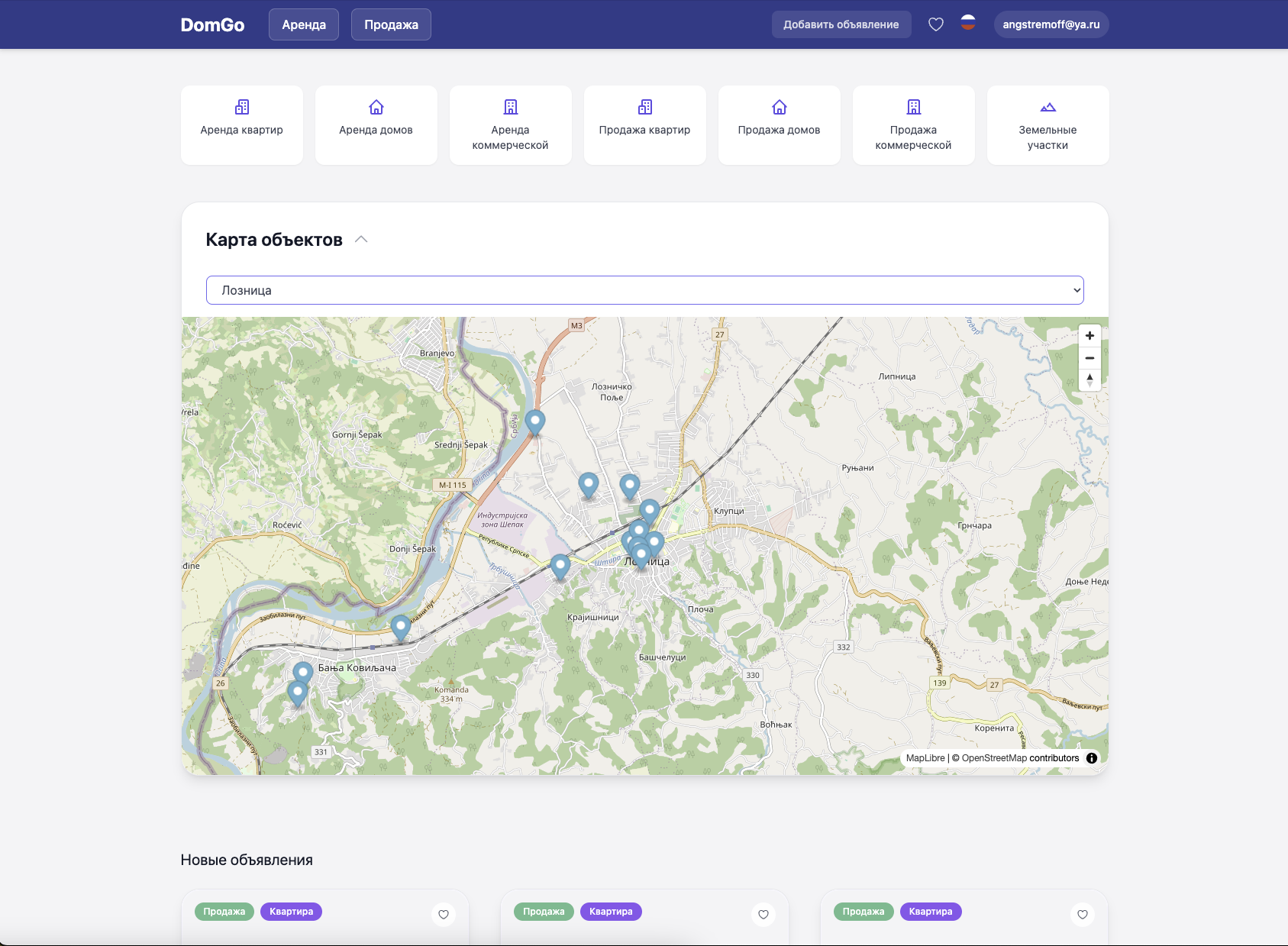Open Аренда квартир category card
The width and height of the screenshot is (1288, 946).
pos(242,125)
